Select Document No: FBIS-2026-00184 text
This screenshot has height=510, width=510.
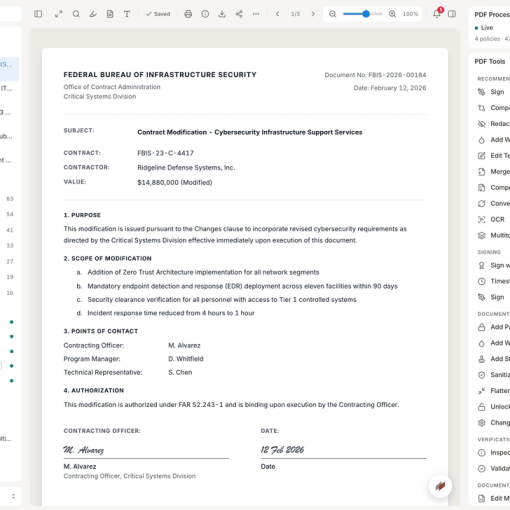[x=375, y=75]
